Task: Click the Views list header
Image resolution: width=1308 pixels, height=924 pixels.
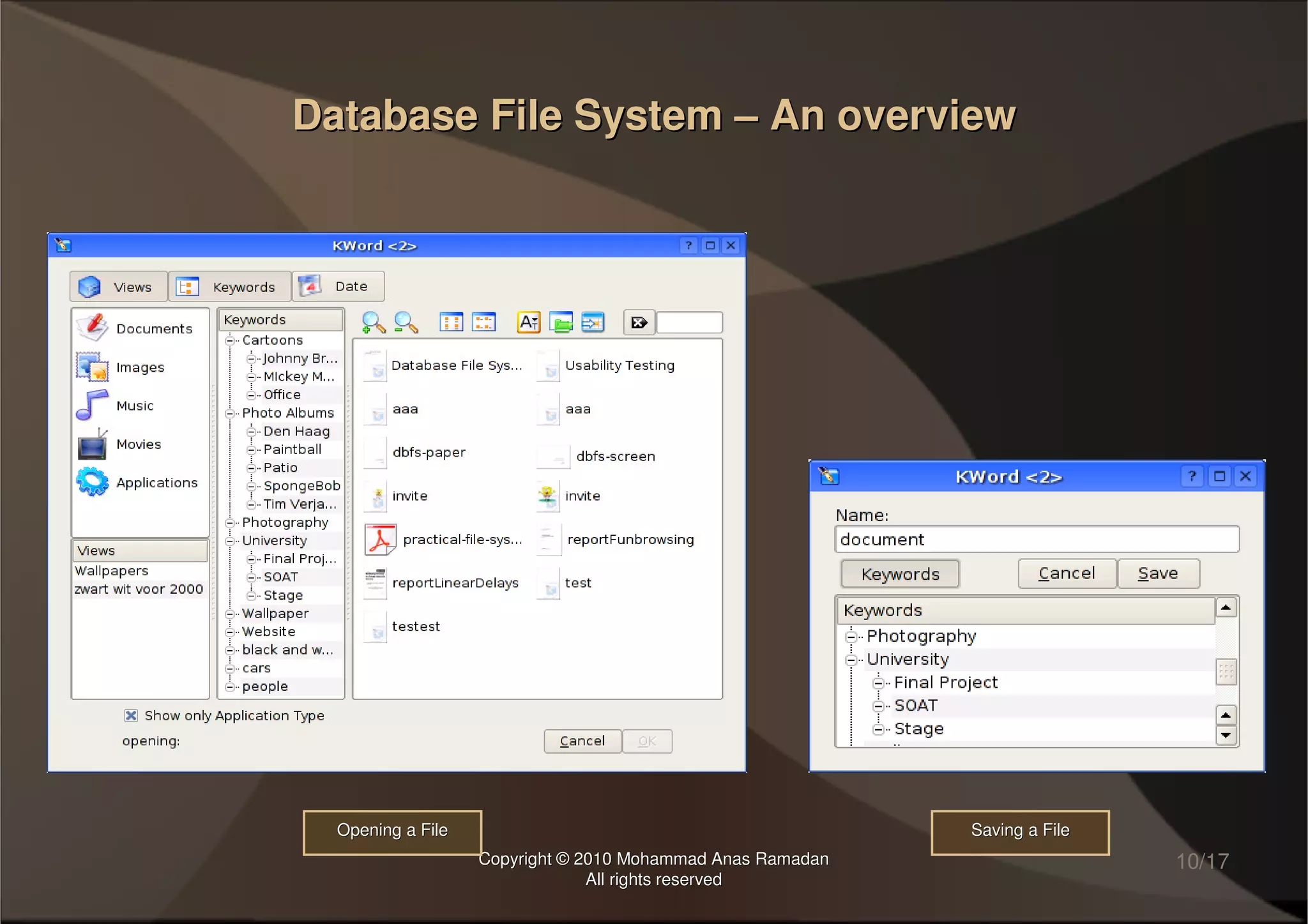Action: point(141,550)
